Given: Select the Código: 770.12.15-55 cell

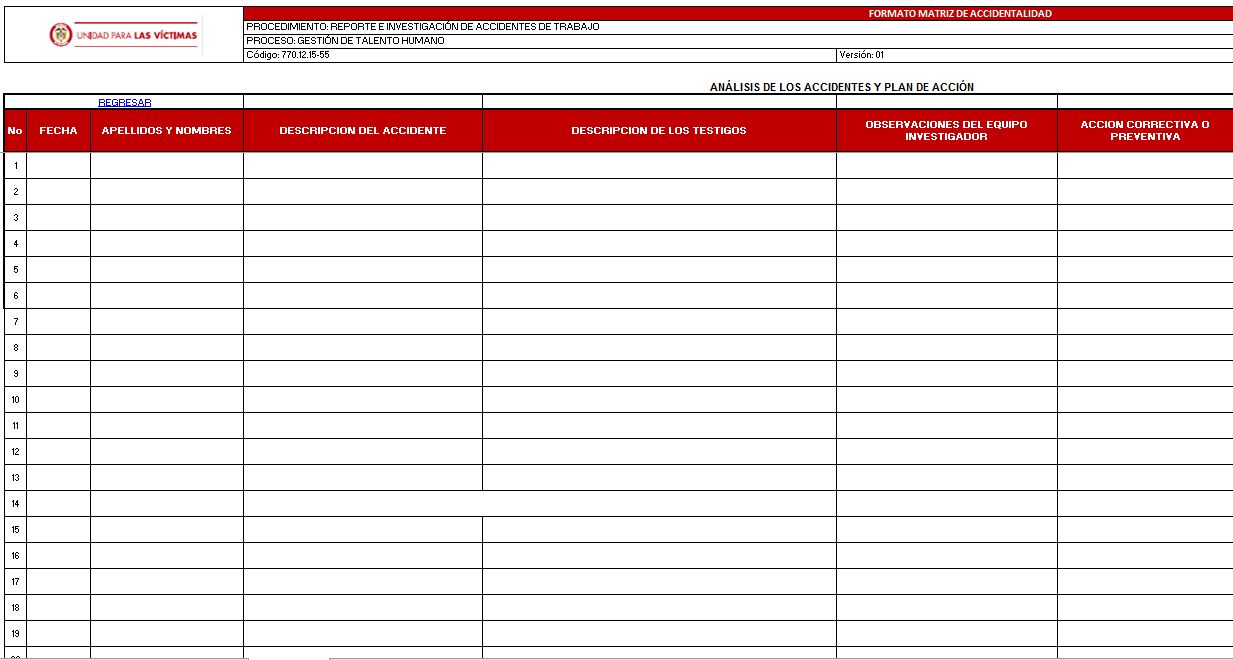Looking at the screenshot, I should pos(540,55).
